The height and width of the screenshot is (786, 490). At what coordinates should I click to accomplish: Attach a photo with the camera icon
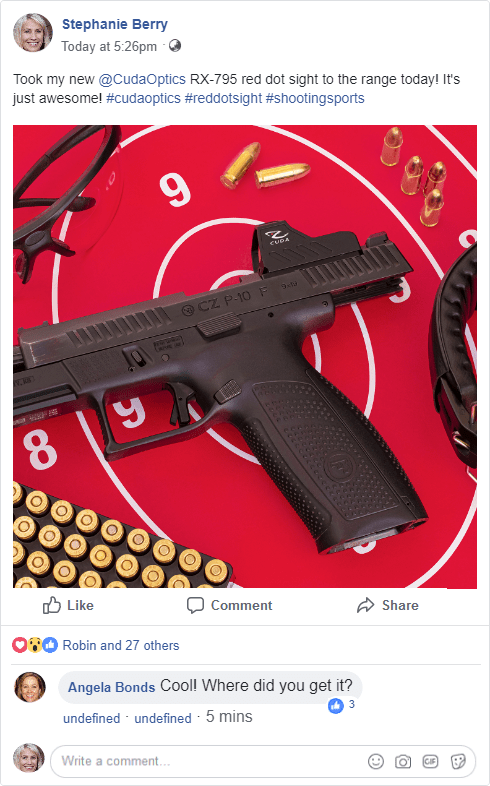point(403,761)
